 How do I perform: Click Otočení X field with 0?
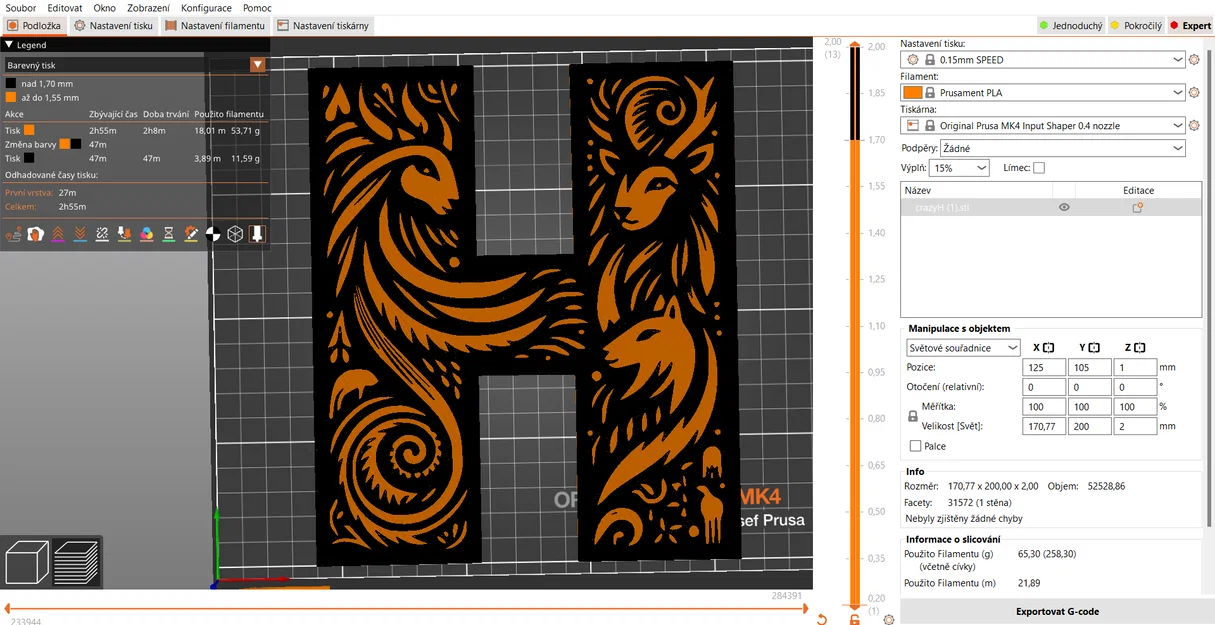(x=1044, y=387)
